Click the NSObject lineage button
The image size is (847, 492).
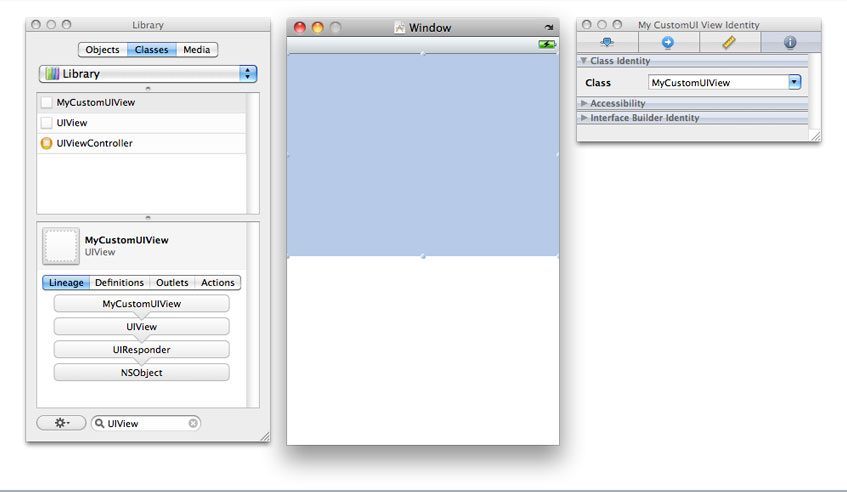click(x=141, y=373)
